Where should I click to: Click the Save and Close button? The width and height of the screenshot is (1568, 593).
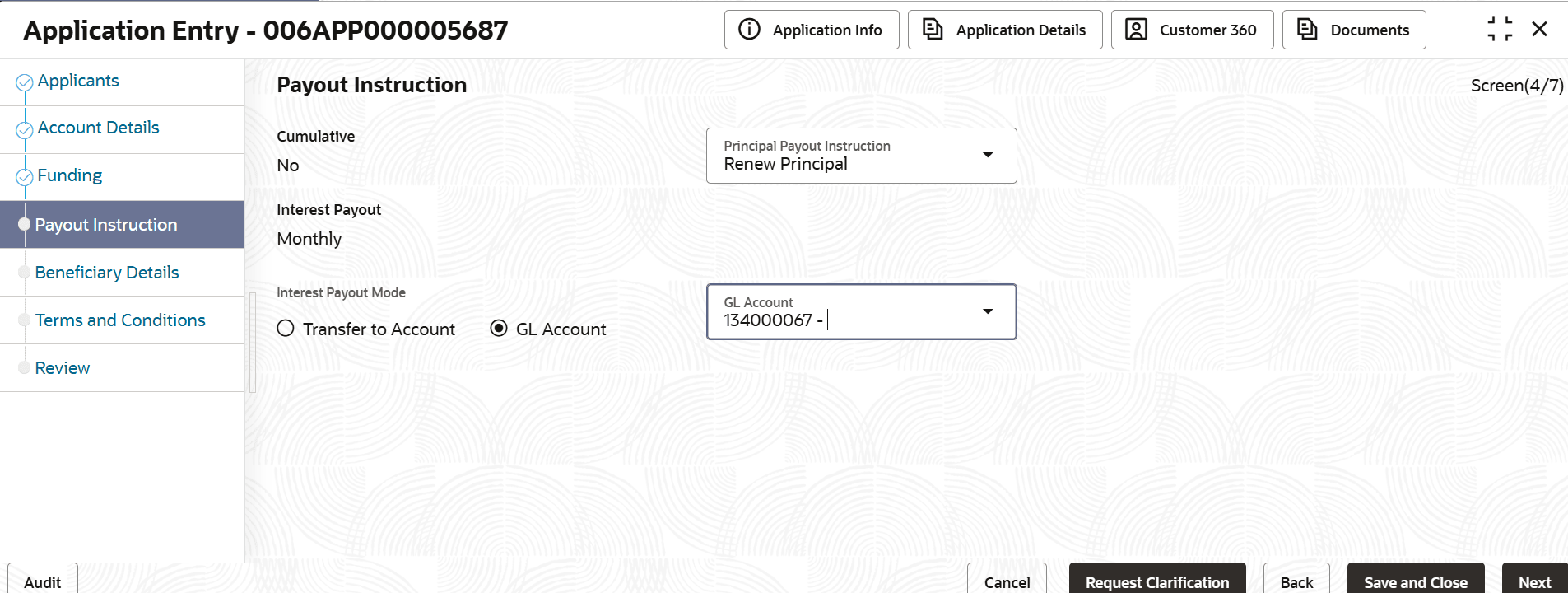tap(1415, 581)
